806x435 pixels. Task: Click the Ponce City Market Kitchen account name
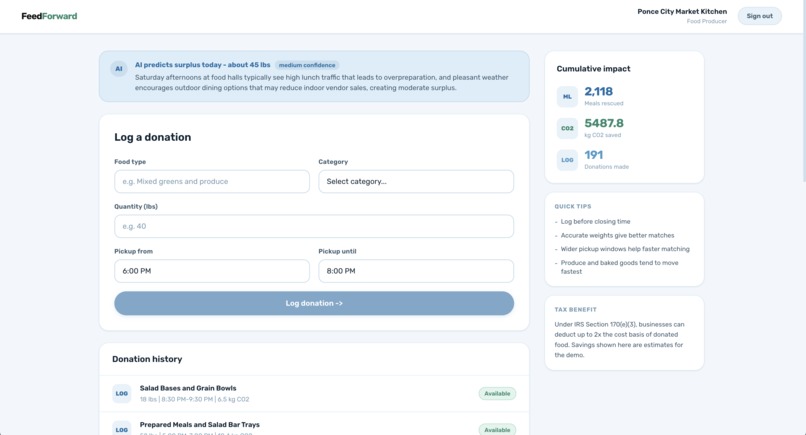coord(682,11)
